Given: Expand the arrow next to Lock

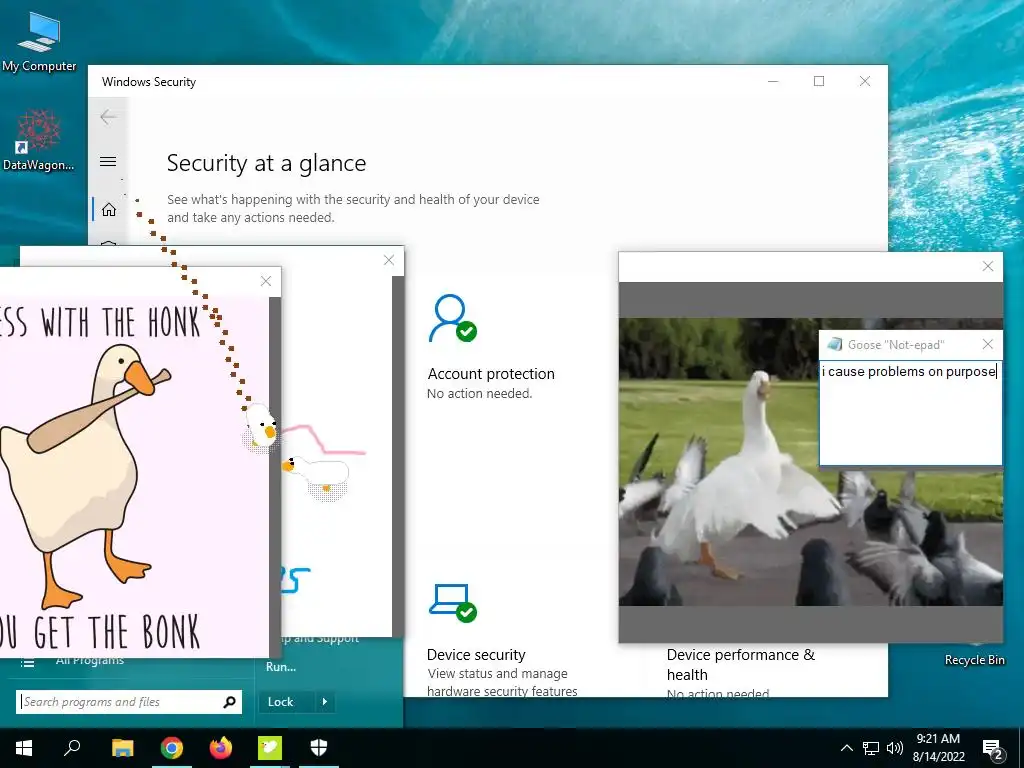Looking at the screenshot, I should [325, 702].
